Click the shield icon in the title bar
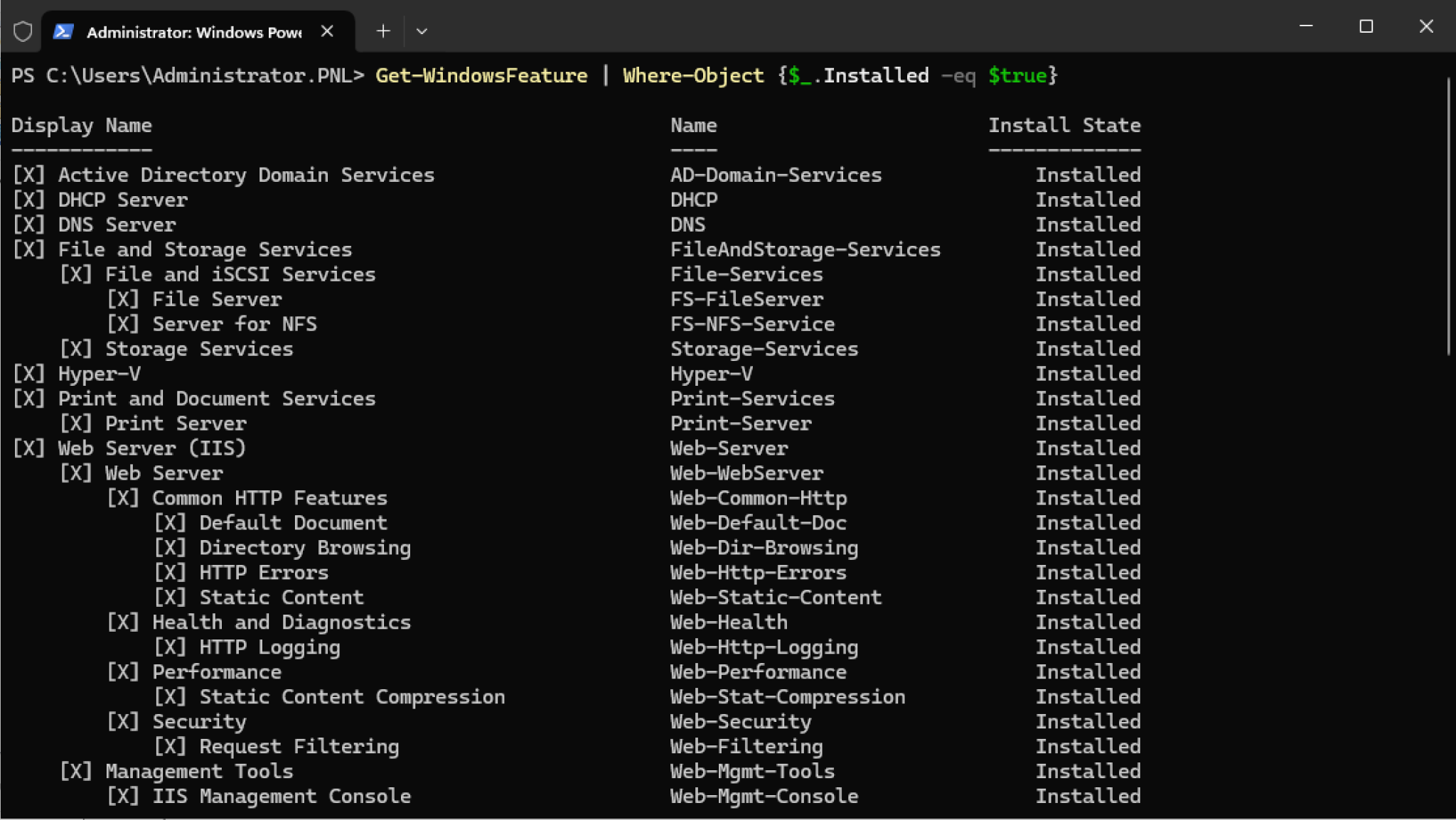 tap(22, 31)
